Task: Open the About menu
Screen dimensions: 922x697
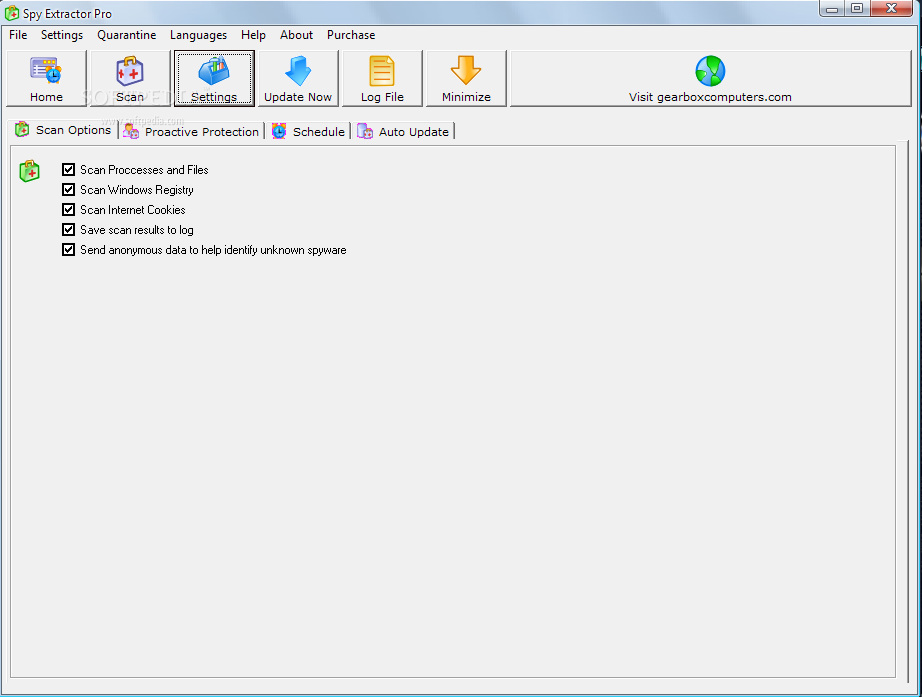Action: click(x=296, y=35)
